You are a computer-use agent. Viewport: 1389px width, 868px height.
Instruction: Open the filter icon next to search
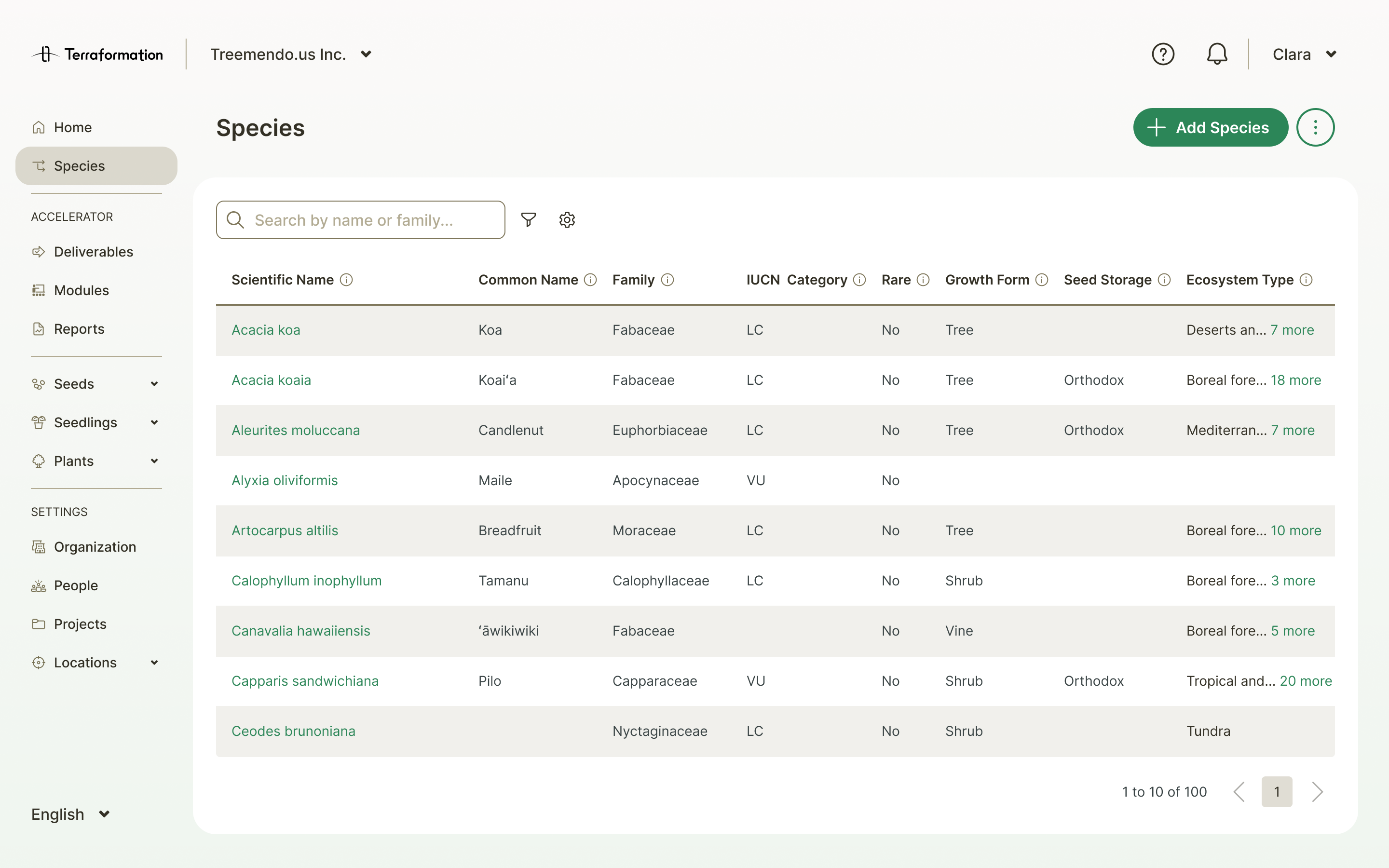pos(528,220)
